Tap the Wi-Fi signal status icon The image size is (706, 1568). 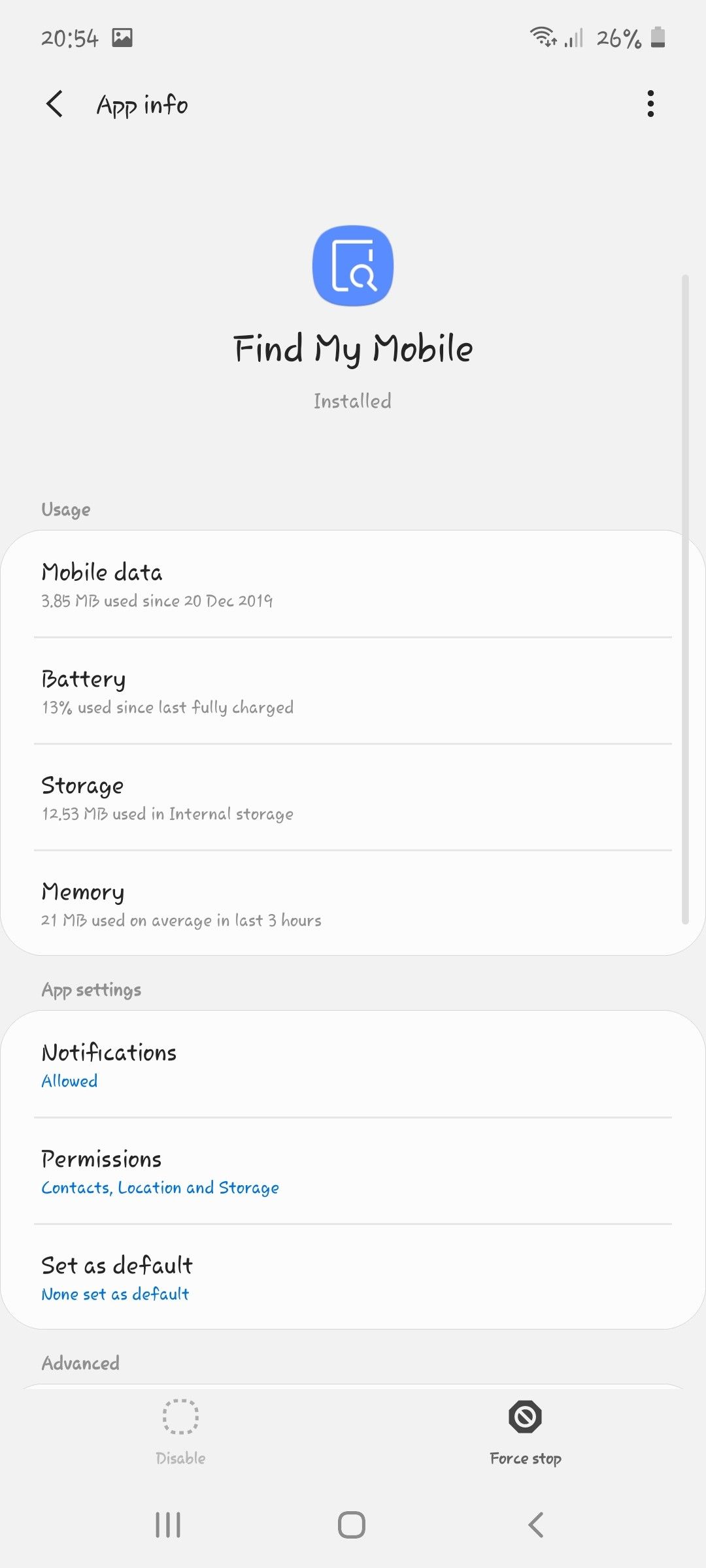(x=543, y=37)
